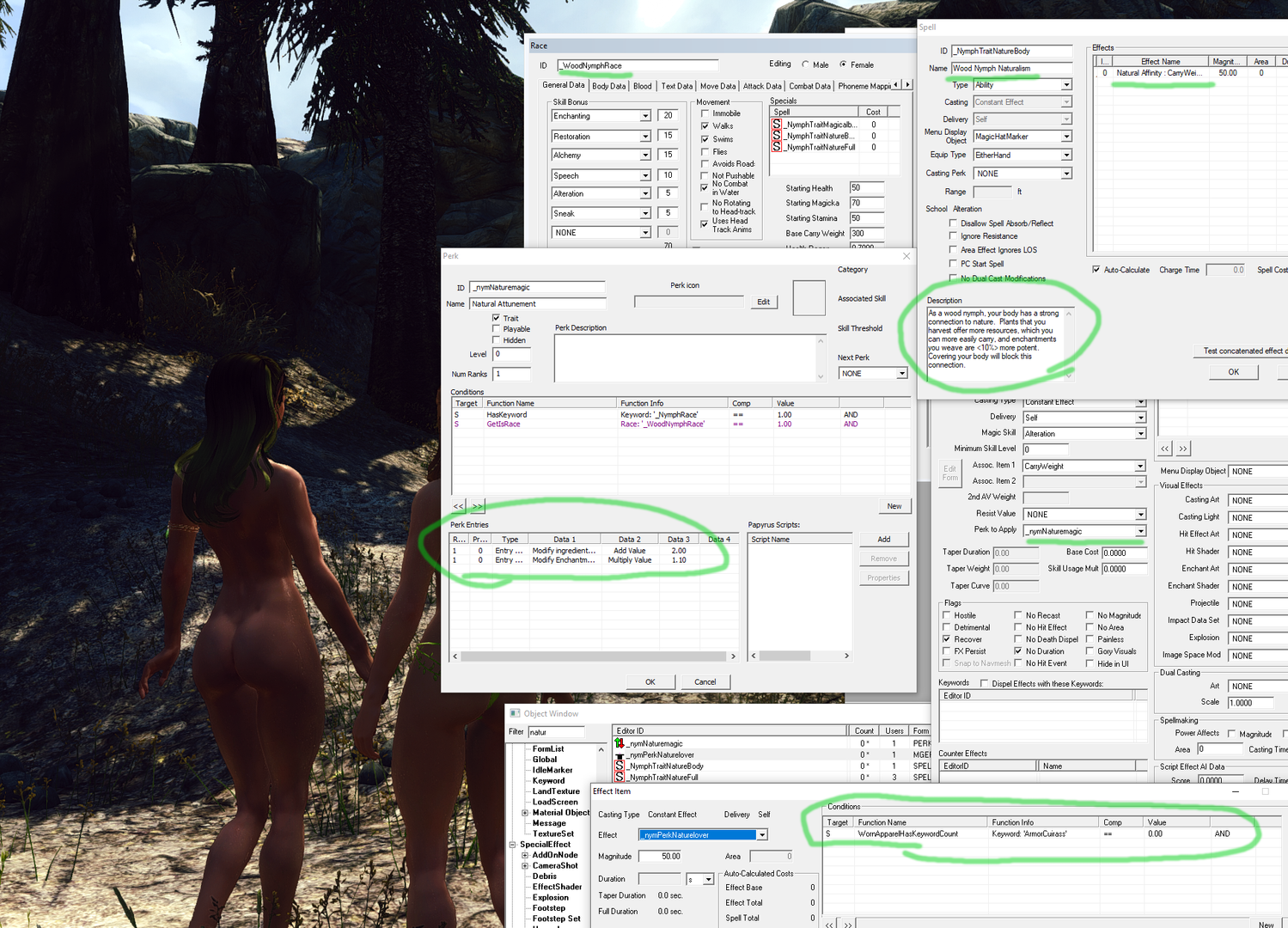Viewport: 1288px width, 928px height.
Task: Uncheck the Walks movement checkbox
Action: [705, 126]
